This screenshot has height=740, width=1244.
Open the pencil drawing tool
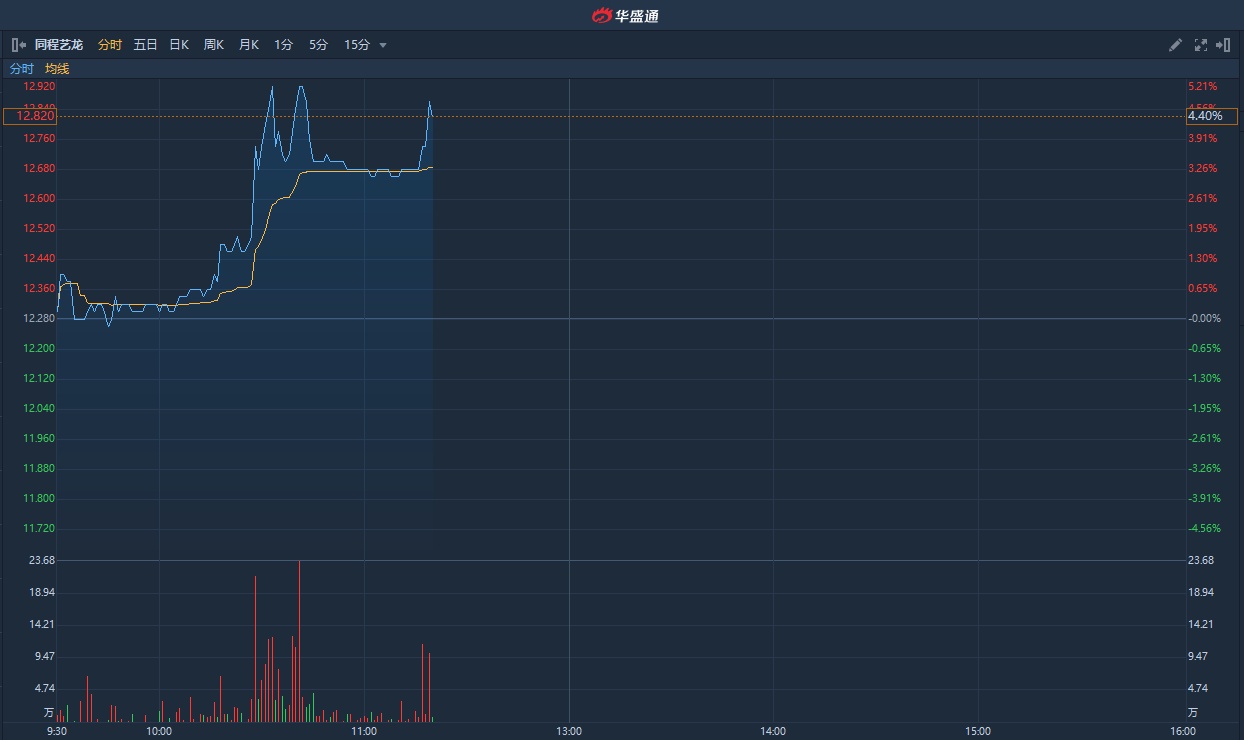click(x=1176, y=45)
